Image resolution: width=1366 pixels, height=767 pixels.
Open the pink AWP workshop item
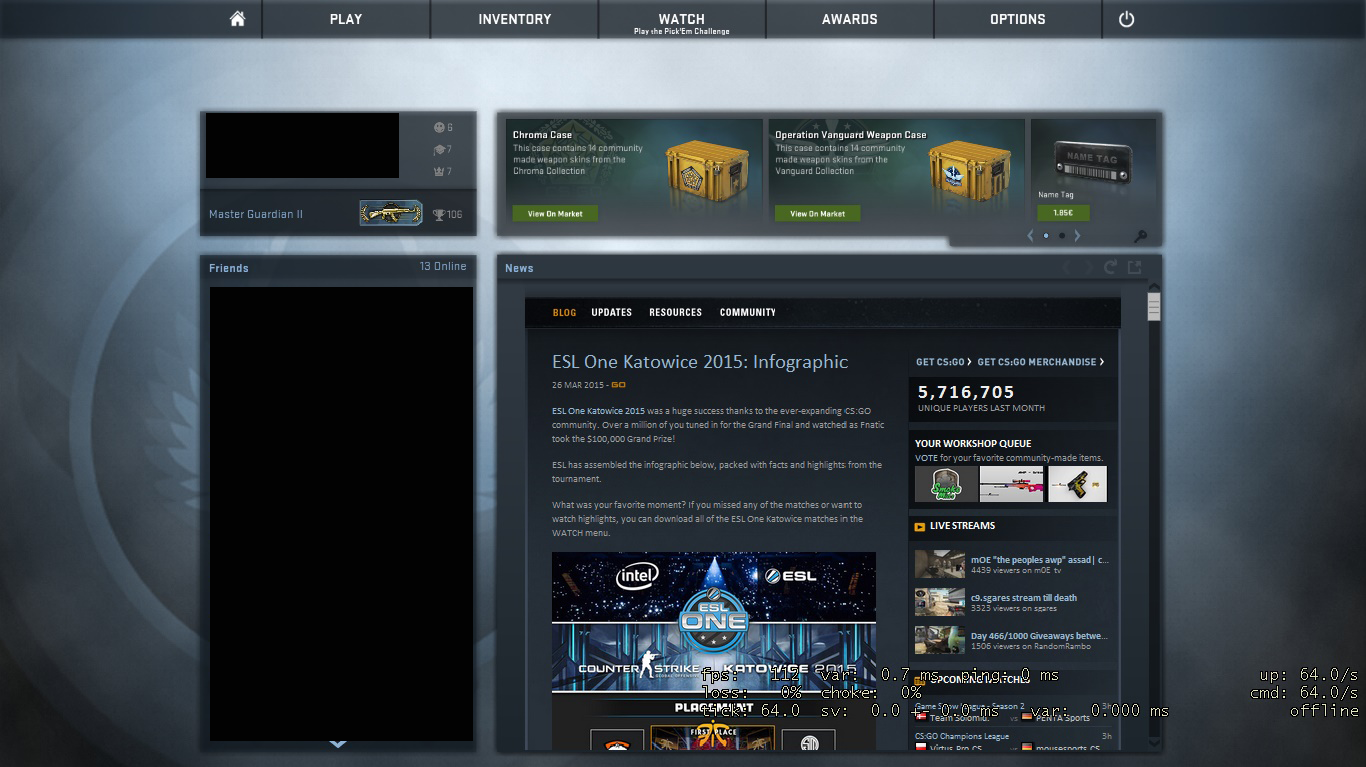(1011, 484)
